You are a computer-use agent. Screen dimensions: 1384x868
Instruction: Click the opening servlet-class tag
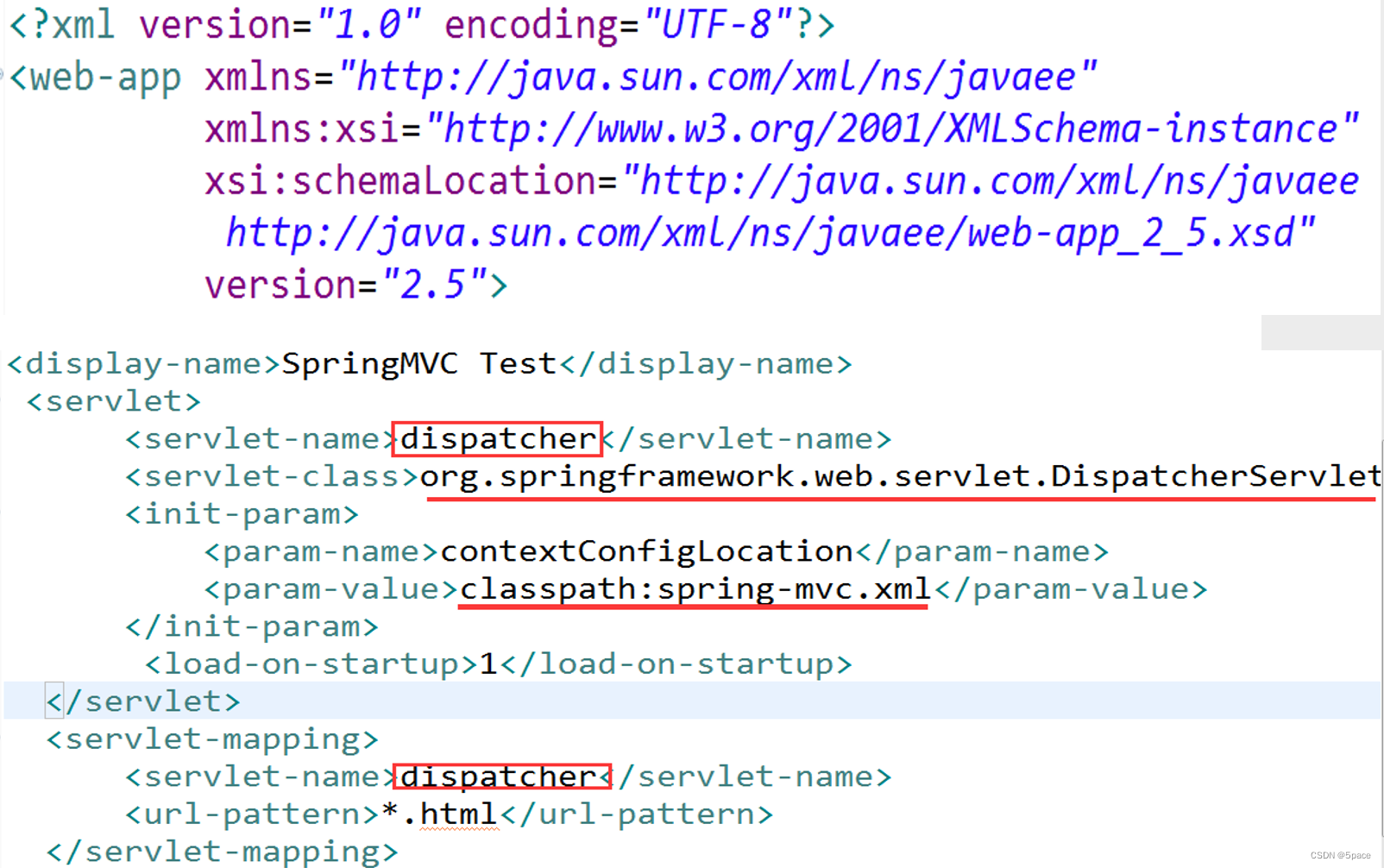272,476
